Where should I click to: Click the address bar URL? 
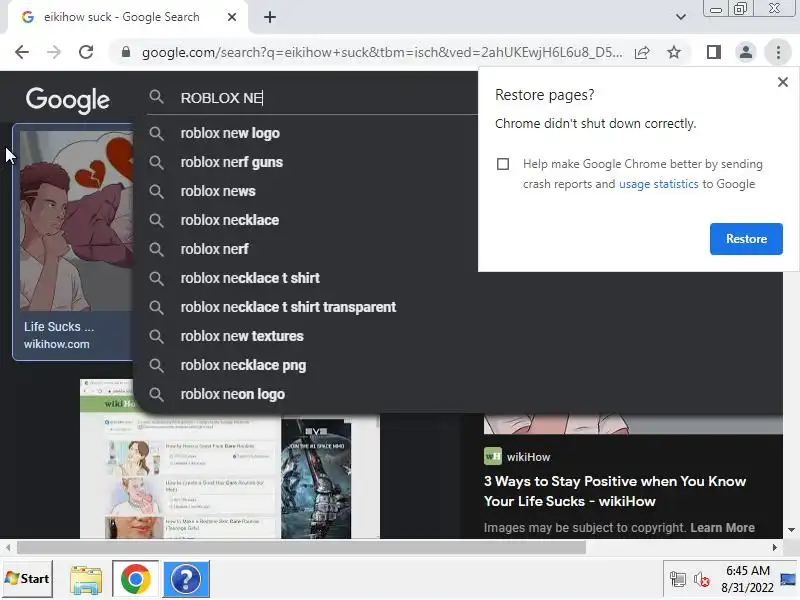point(382,52)
